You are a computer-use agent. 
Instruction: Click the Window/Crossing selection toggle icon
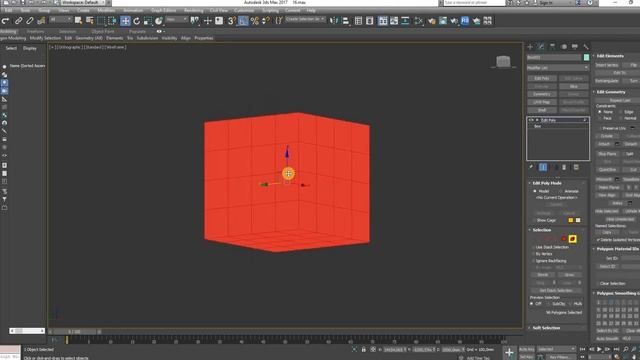[x=112, y=20]
